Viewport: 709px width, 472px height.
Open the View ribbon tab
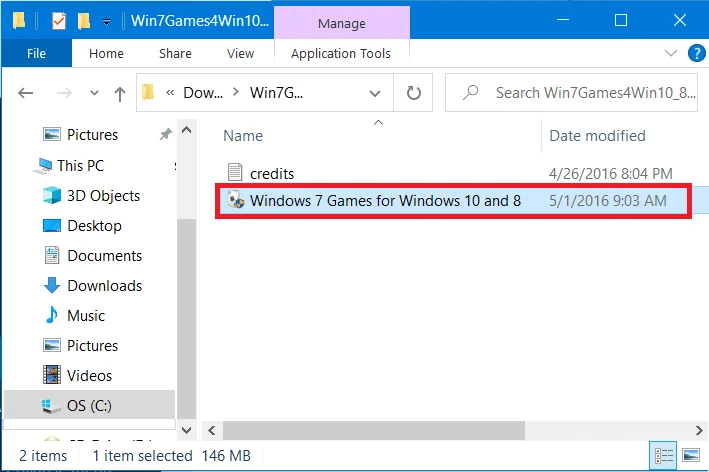click(x=240, y=53)
